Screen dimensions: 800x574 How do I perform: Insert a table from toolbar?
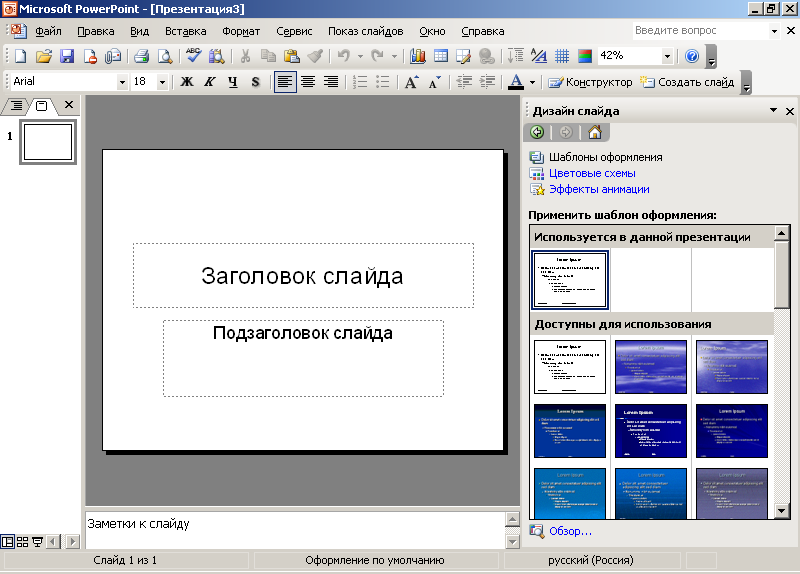(x=440, y=56)
